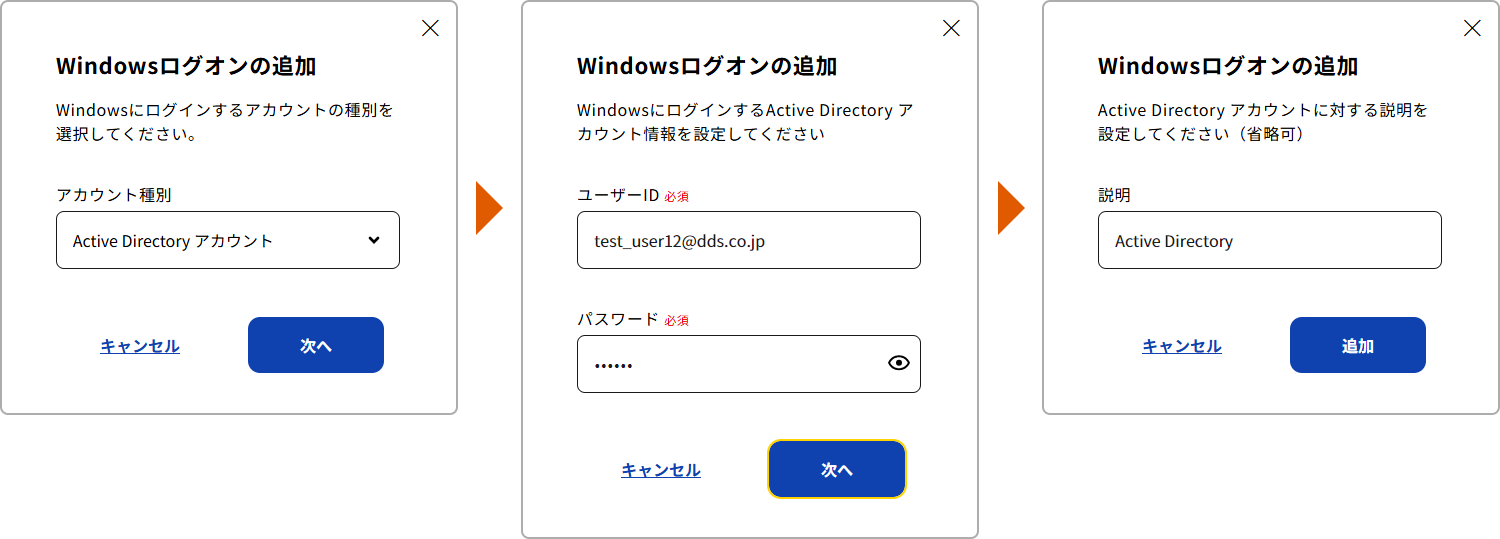Open the Active Directory アカウント combo box
Screen dimensions: 1500x539
point(228,240)
